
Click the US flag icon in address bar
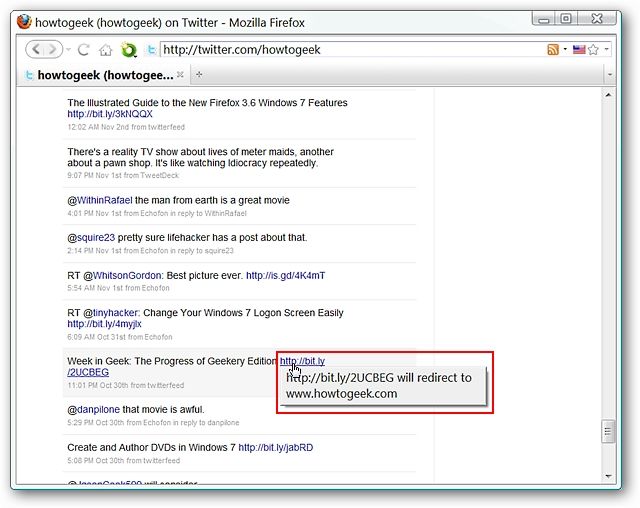tap(579, 50)
